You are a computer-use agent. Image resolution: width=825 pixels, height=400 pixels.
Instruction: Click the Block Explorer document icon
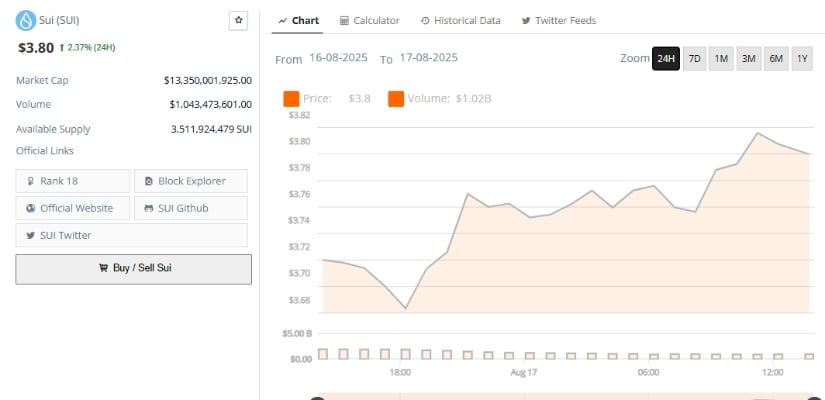(x=148, y=181)
